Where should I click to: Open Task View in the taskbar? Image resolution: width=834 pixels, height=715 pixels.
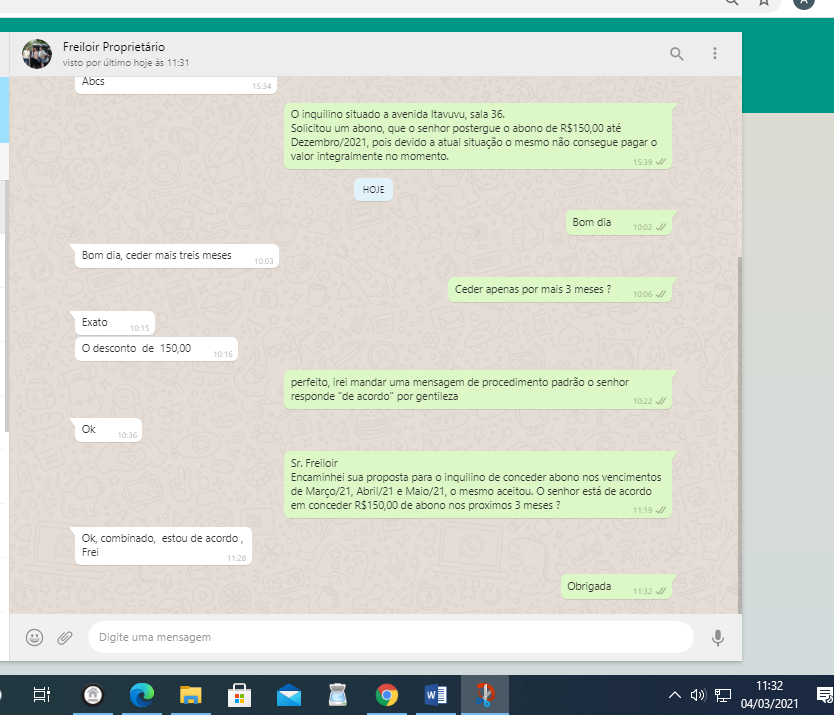[x=42, y=694]
